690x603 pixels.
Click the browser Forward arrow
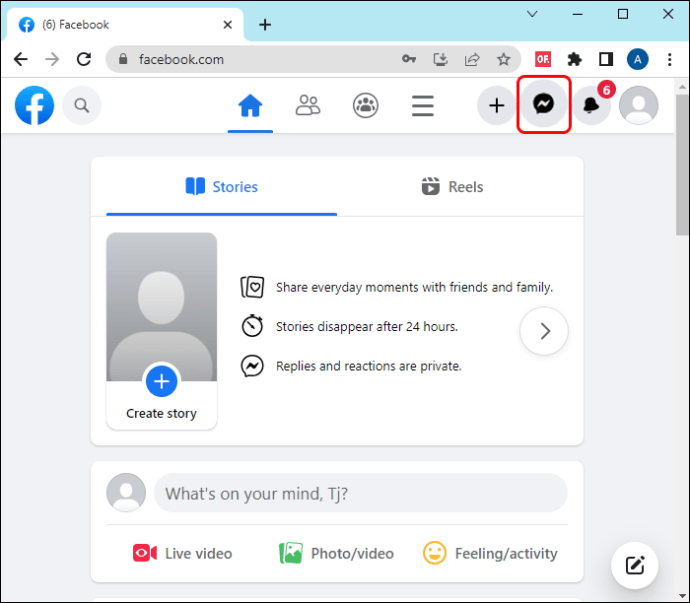52,59
